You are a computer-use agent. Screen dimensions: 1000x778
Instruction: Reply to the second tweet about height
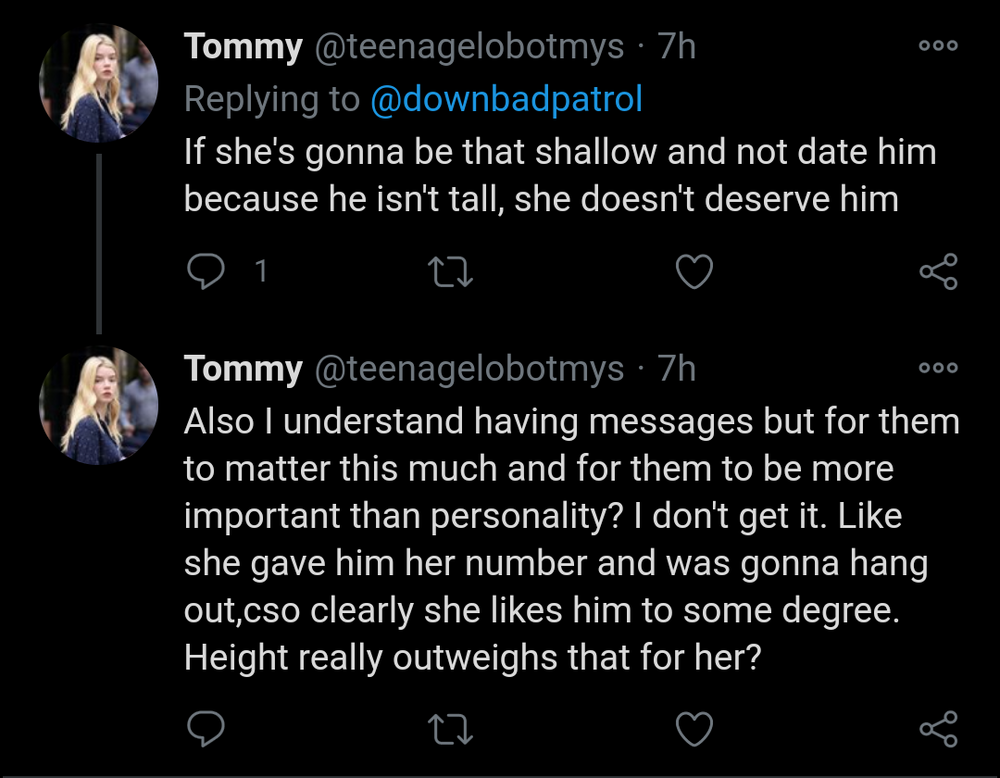click(207, 729)
